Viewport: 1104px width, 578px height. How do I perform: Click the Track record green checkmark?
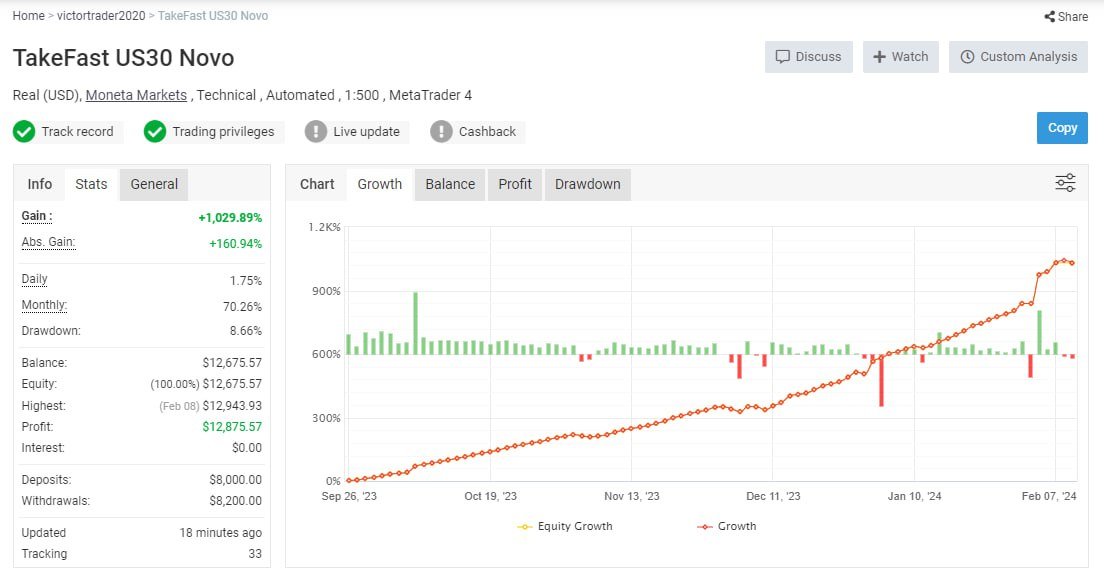(24, 132)
